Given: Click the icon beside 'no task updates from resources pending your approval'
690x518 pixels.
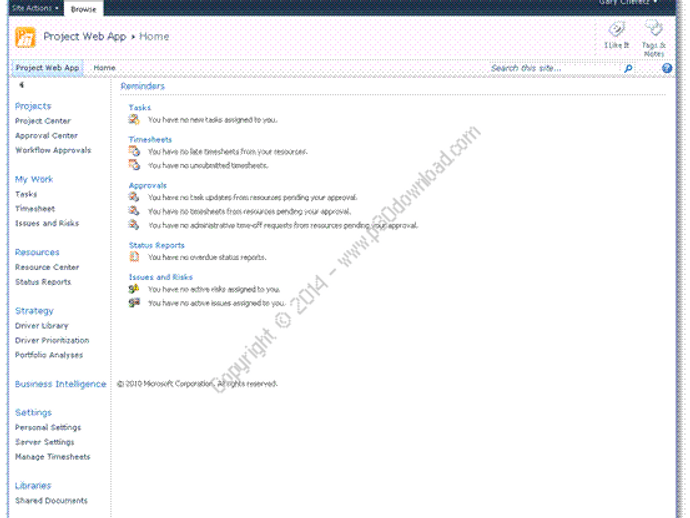Looking at the screenshot, I should 134,197.
